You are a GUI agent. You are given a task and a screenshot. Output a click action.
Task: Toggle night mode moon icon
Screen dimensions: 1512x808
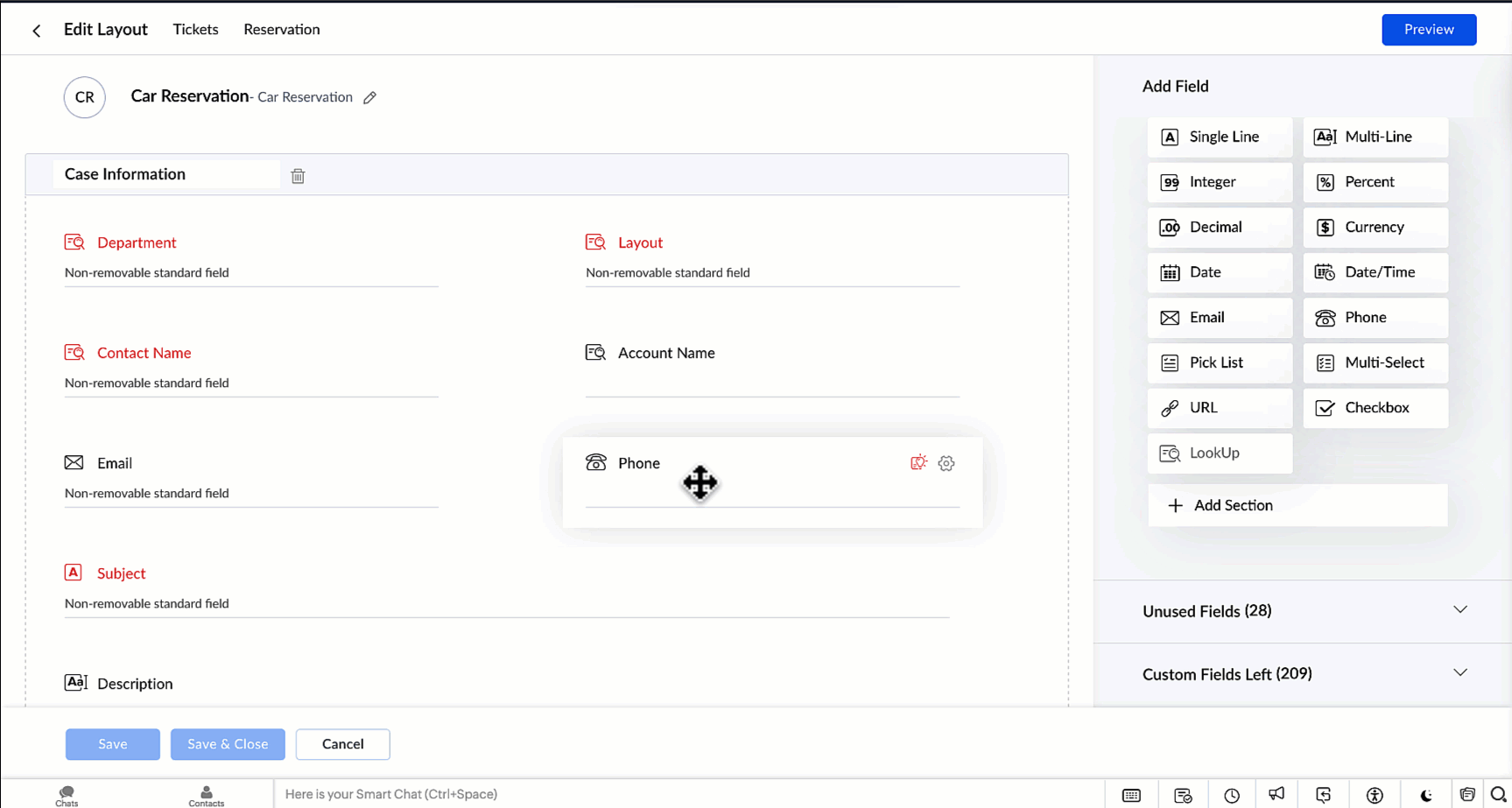point(1426,795)
